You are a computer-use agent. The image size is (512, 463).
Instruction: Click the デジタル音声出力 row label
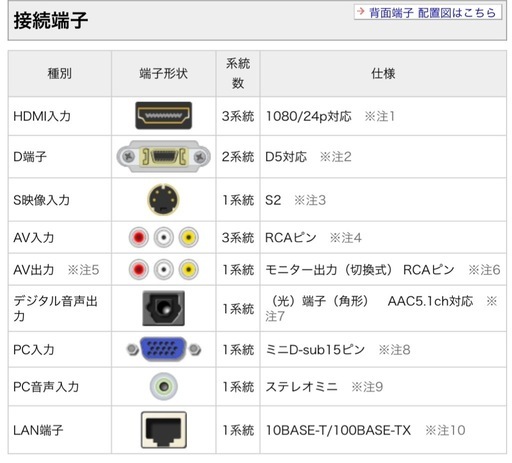point(55,308)
